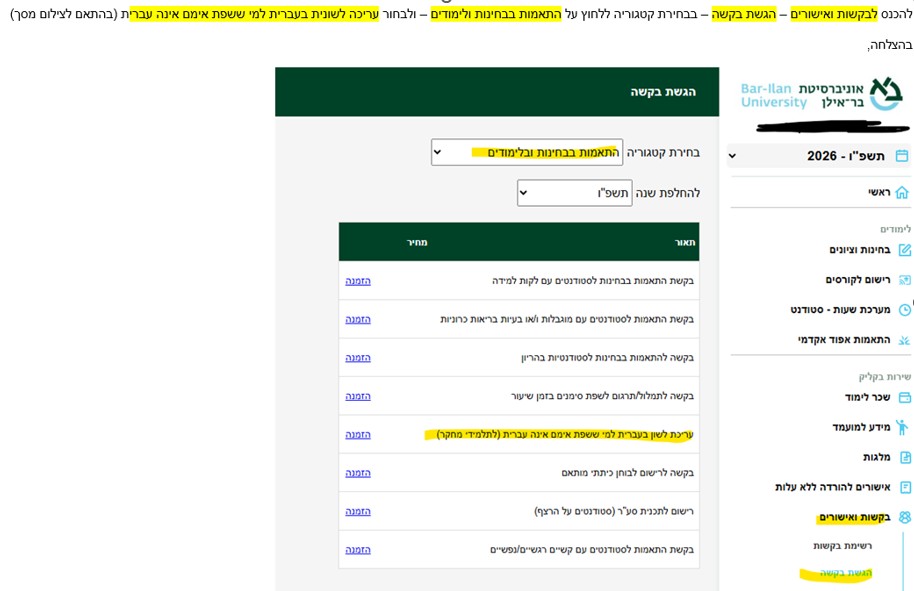This screenshot has height=591, width=914.
Task: Click the מידע למועמד person icon
Action: [902, 427]
